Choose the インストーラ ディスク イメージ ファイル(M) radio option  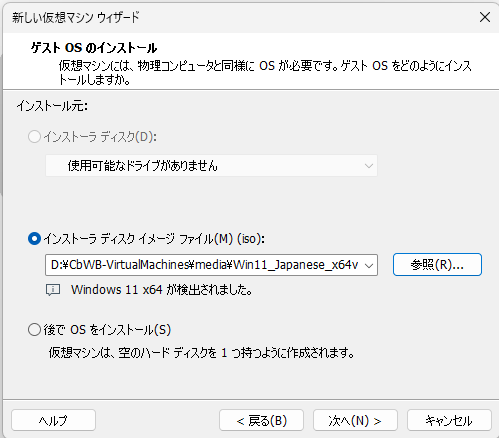pyautogui.click(x=34, y=239)
